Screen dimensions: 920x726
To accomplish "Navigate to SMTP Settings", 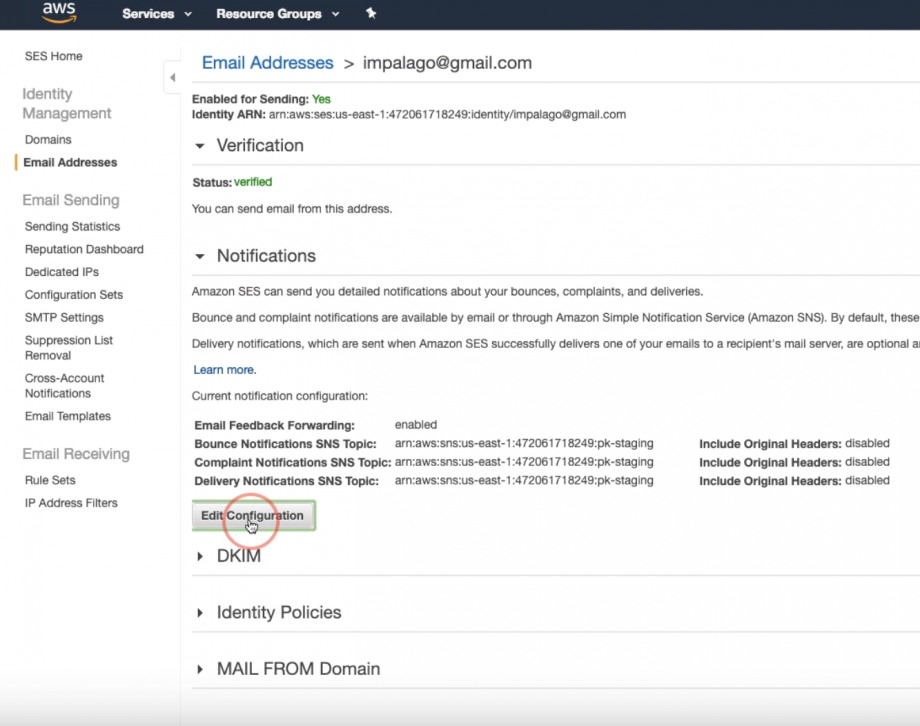I will [x=64, y=318].
